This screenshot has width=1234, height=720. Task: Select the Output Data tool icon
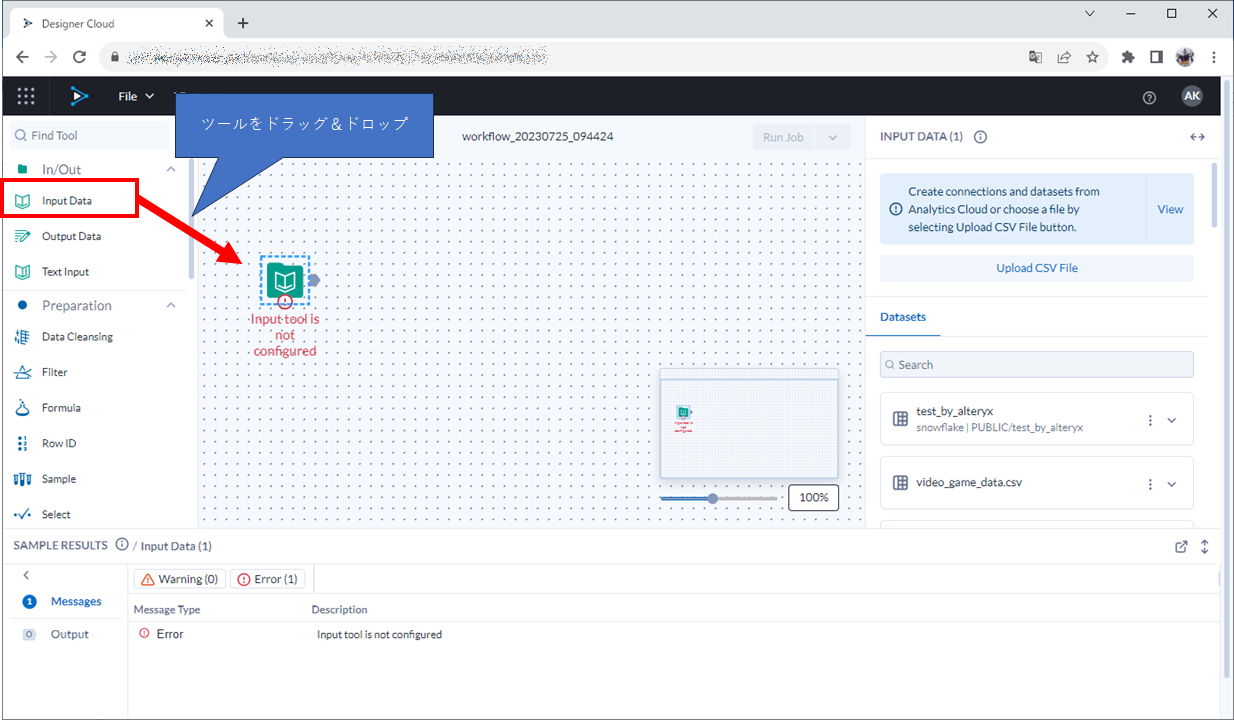[23, 236]
